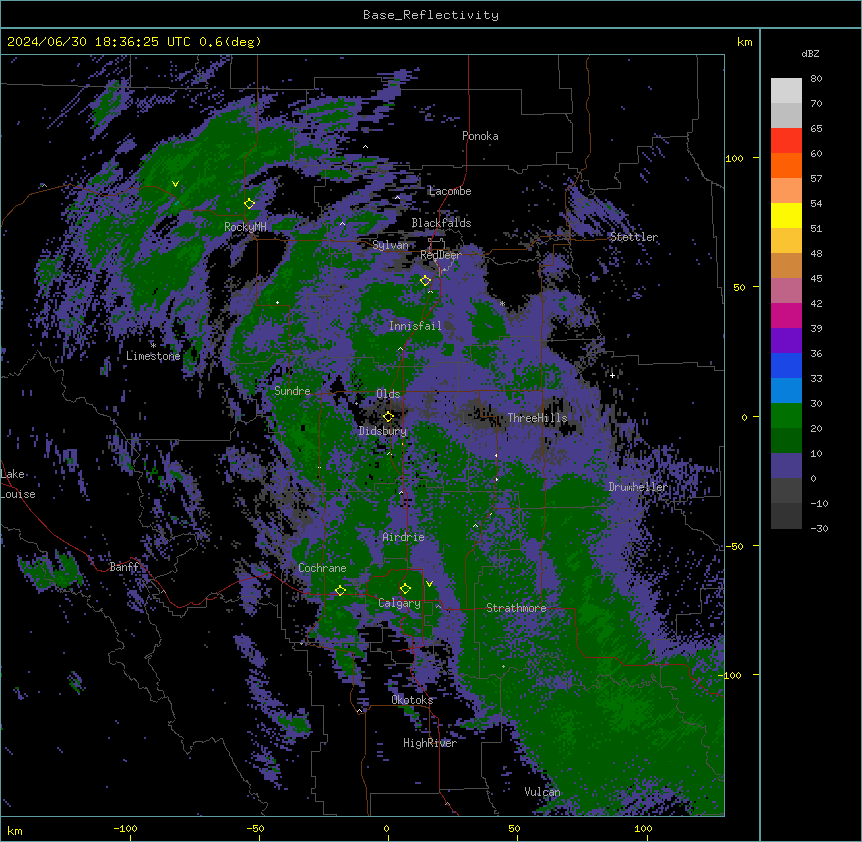Select the Drumheller label

[x=638, y=487]
